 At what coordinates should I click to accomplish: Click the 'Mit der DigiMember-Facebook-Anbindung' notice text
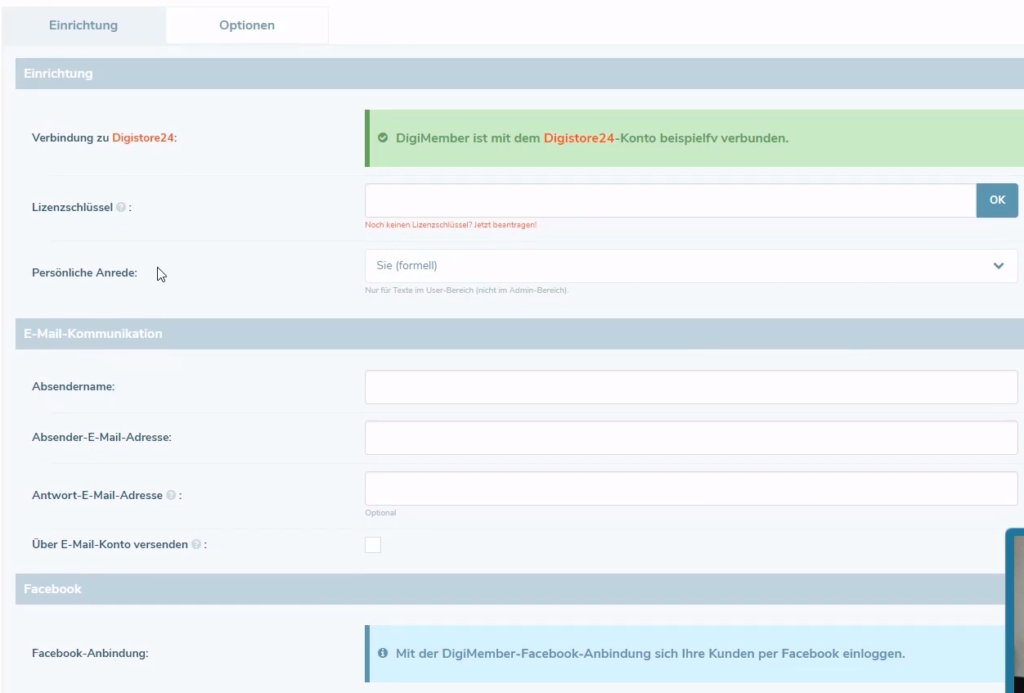pos(650,653)
